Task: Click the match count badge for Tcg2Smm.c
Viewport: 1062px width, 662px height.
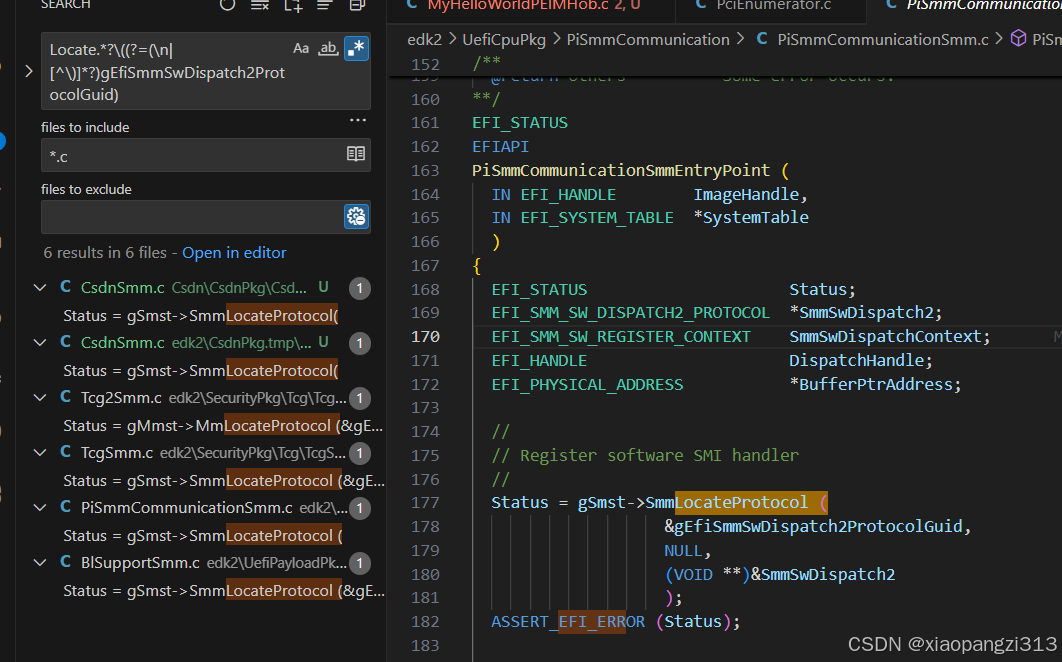Action: coord(360,398)
